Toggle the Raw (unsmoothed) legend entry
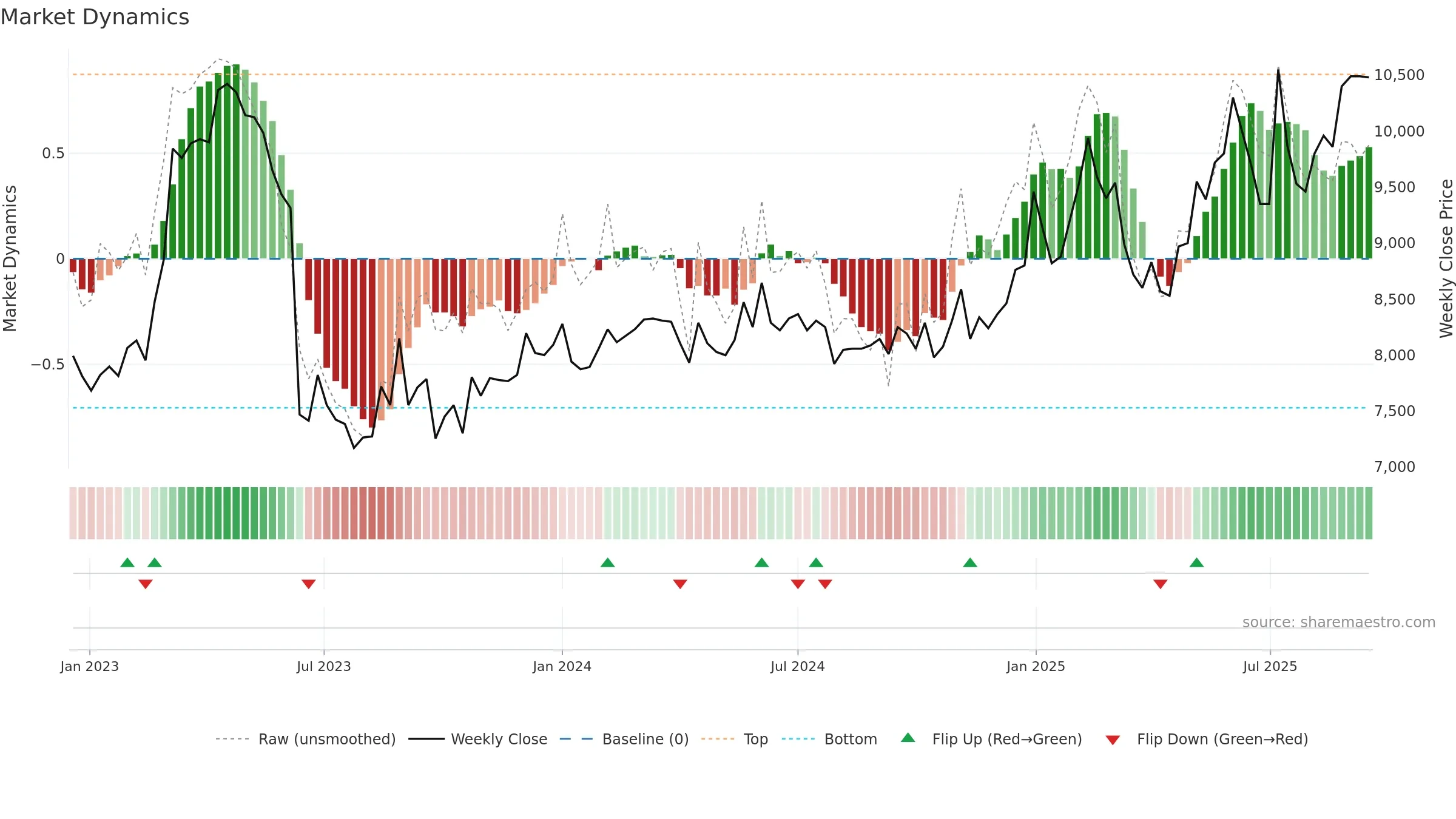1456x819 pixels. coord(305,739)
